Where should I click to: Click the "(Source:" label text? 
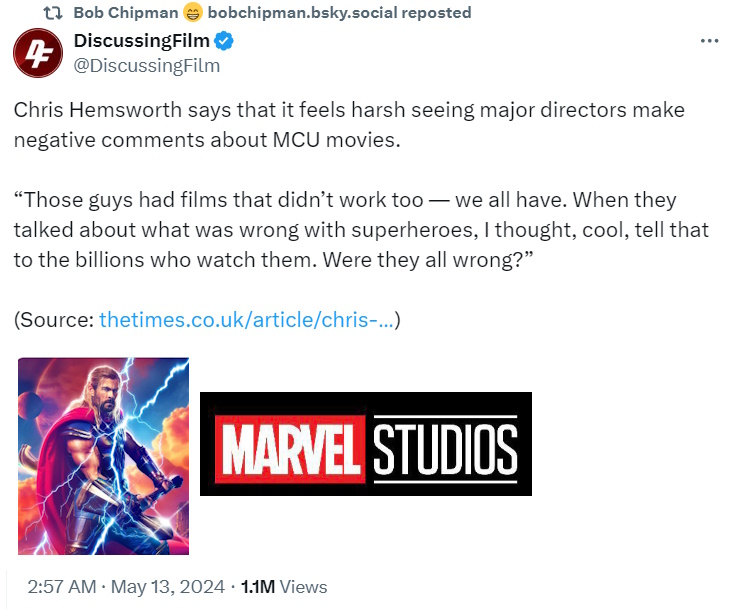(x=55, y=320)
